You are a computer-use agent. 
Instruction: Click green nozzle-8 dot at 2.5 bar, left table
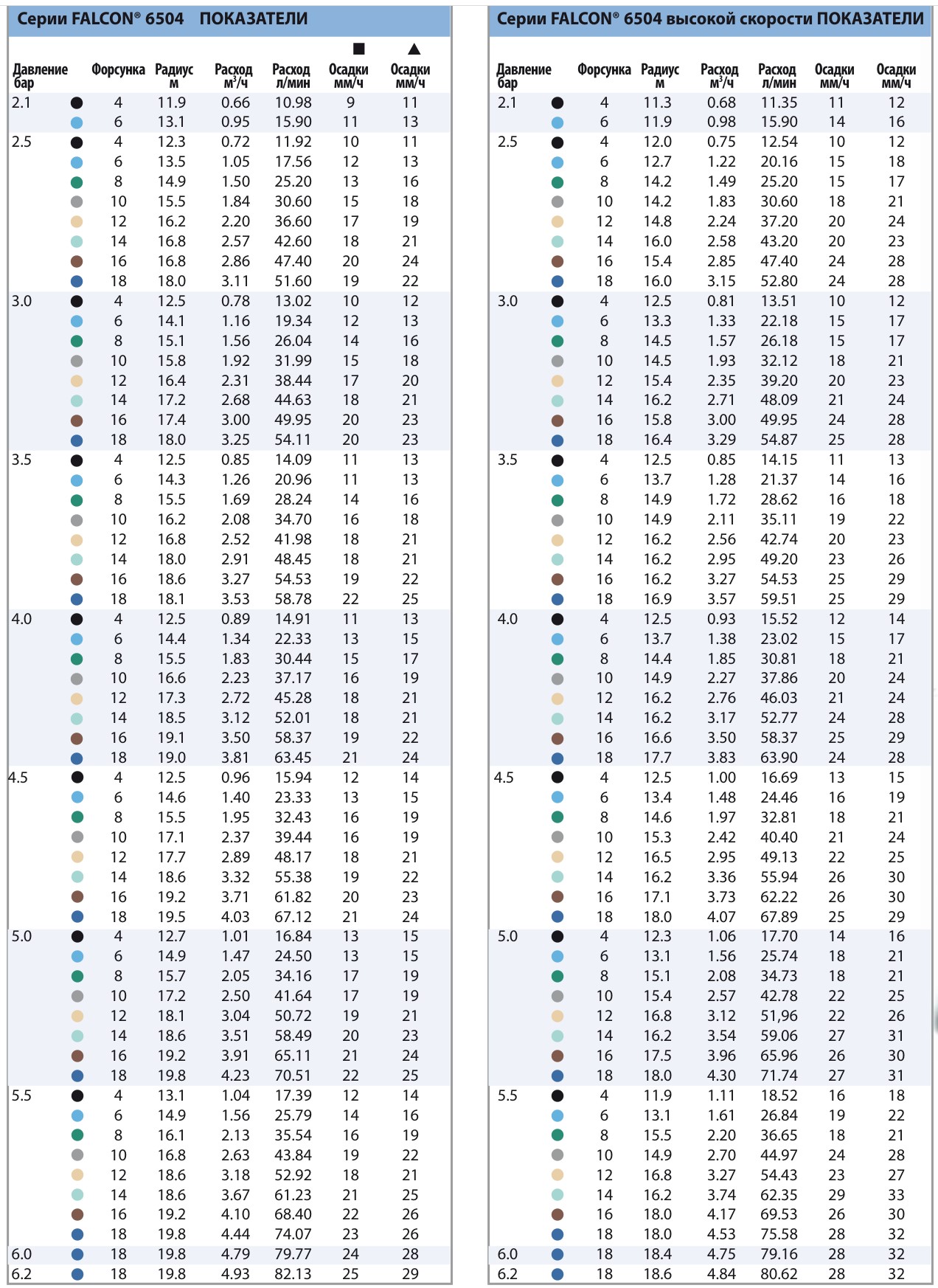[77, 182]
